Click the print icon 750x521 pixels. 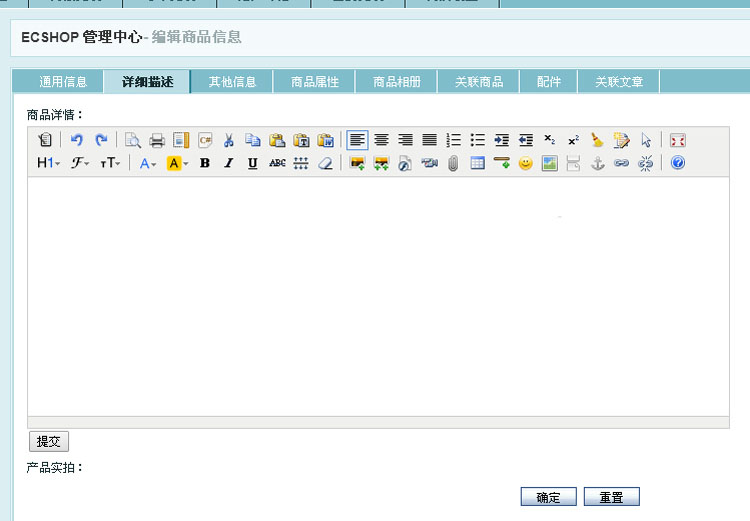click(157, 140)
